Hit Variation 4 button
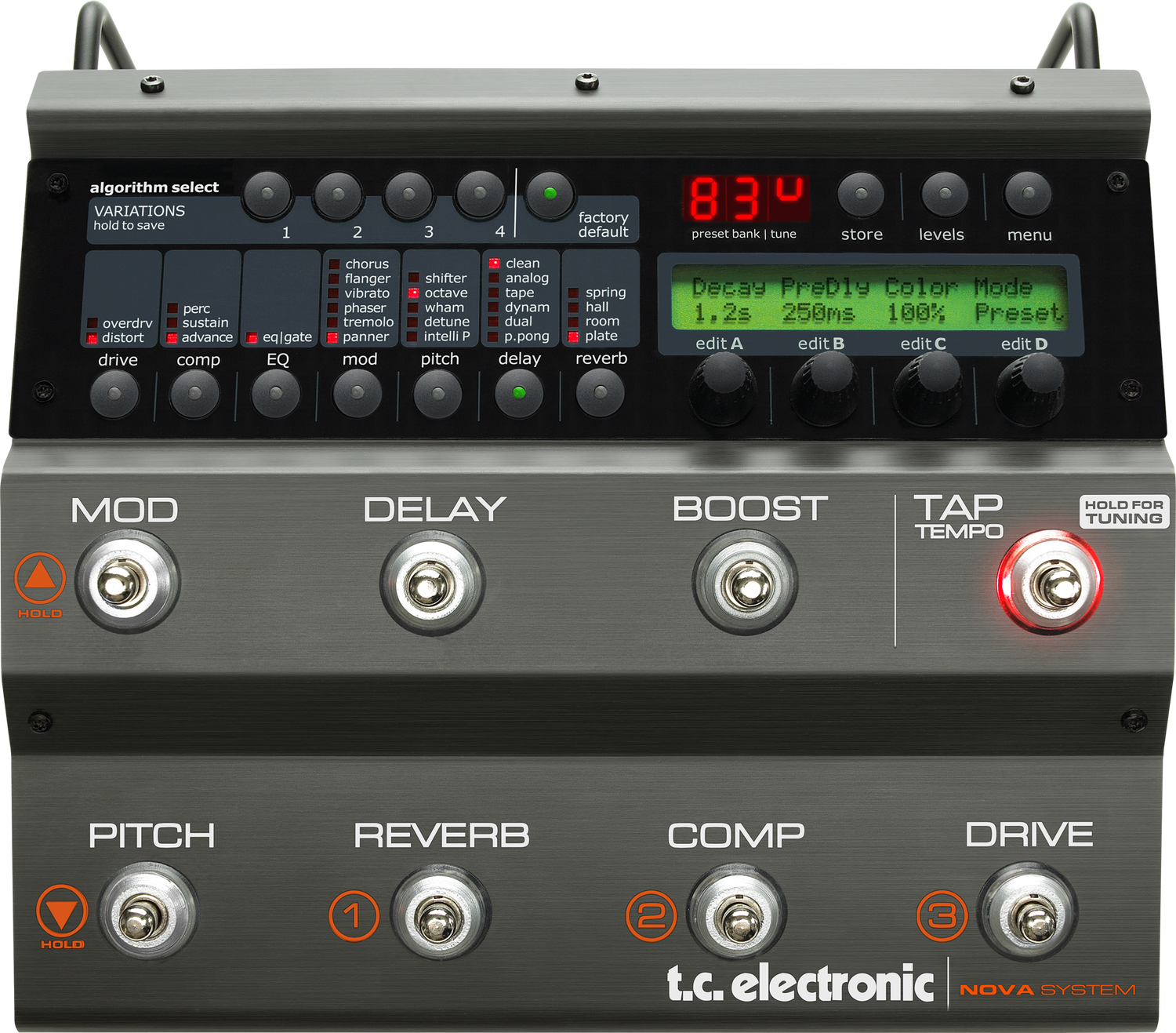The width and height of the screenshot is (1176, 1033). tap(480, 193)
